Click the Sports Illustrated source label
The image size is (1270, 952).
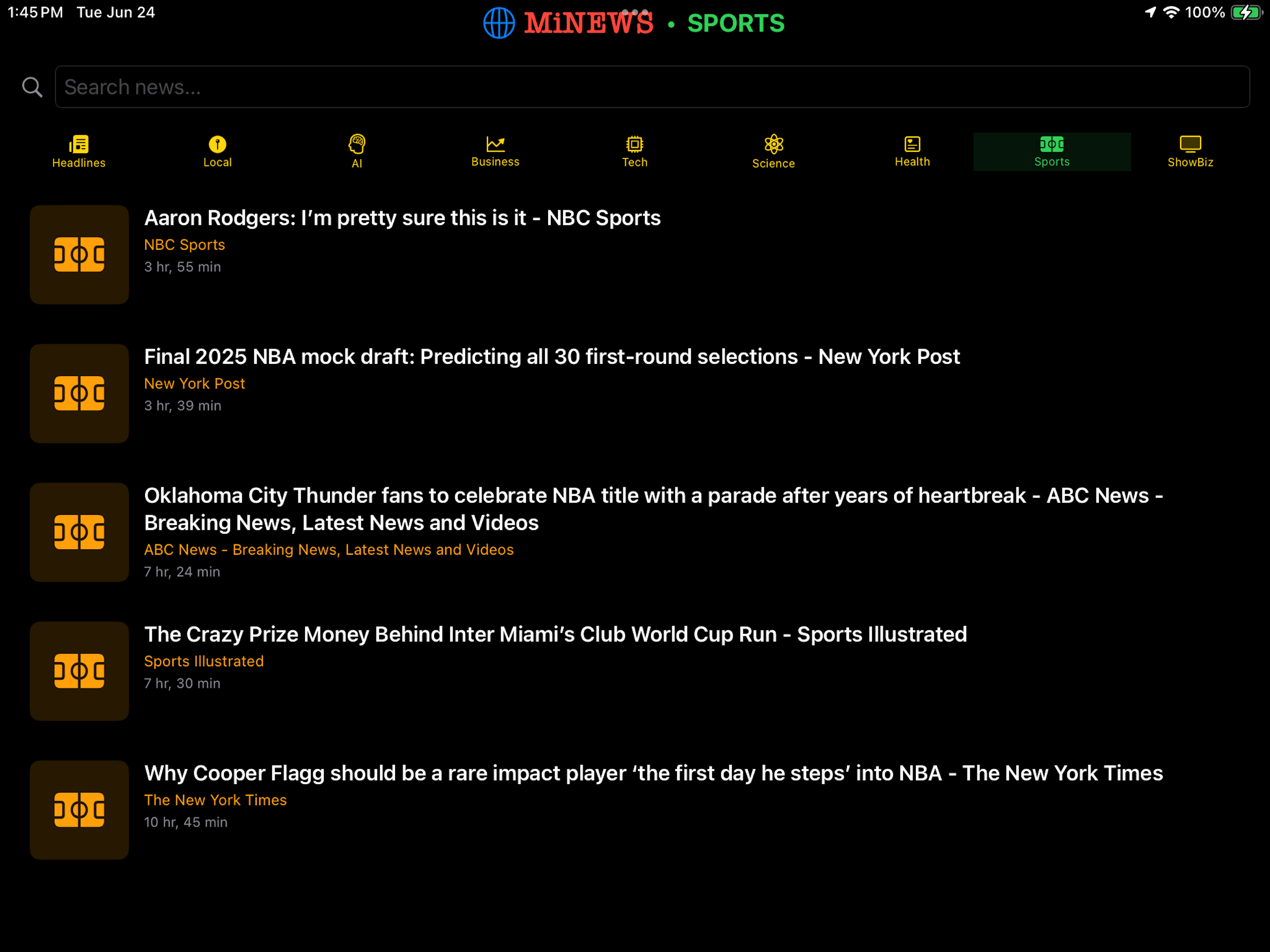(204, 661)
